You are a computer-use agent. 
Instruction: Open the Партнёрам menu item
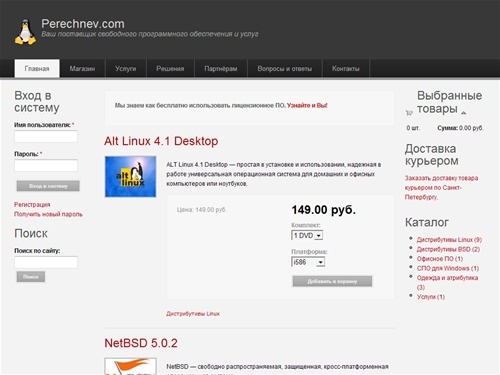[x=221, y=68]
